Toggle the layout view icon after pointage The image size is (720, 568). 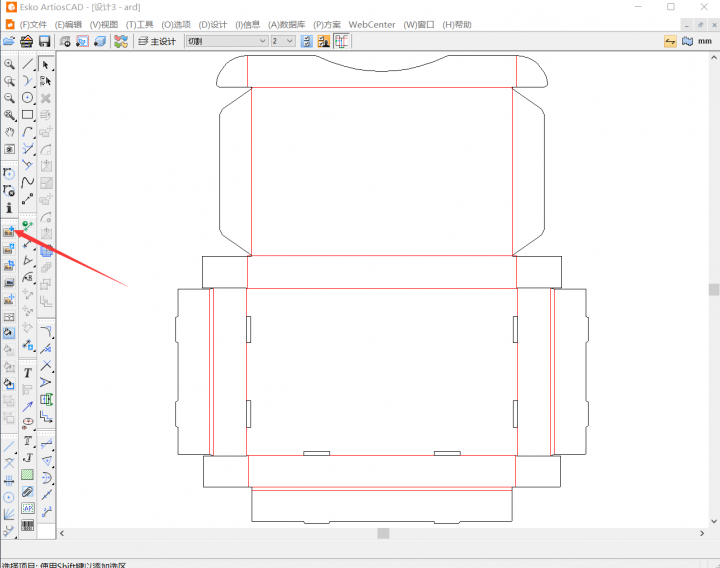[341, 41]
